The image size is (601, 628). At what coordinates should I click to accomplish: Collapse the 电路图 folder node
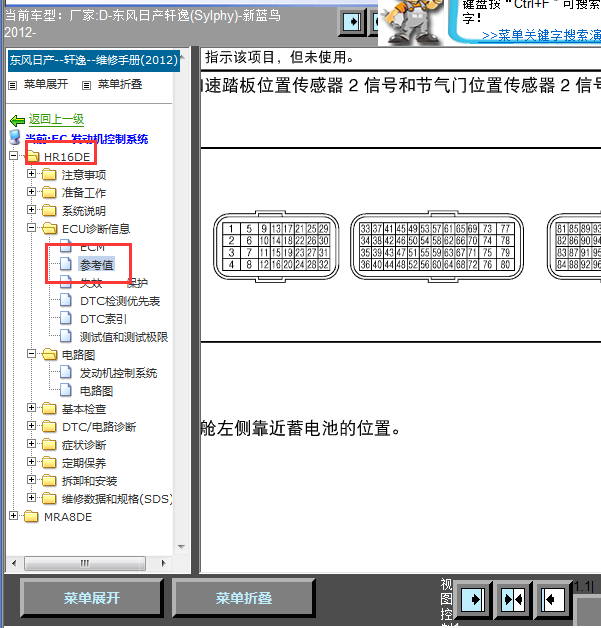tap(31, 354)
